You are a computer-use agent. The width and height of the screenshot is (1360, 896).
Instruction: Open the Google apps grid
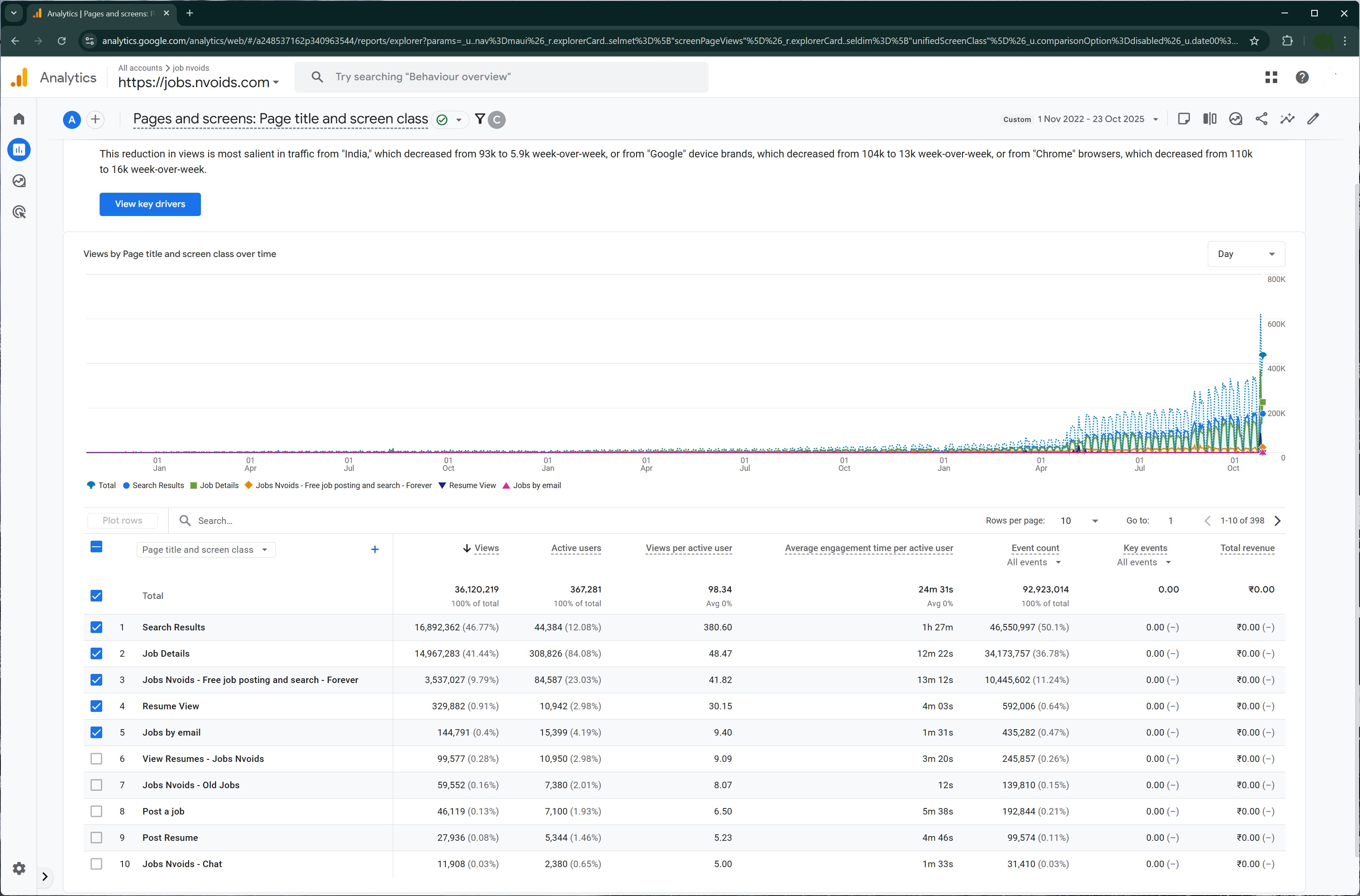coord(1271,77)
